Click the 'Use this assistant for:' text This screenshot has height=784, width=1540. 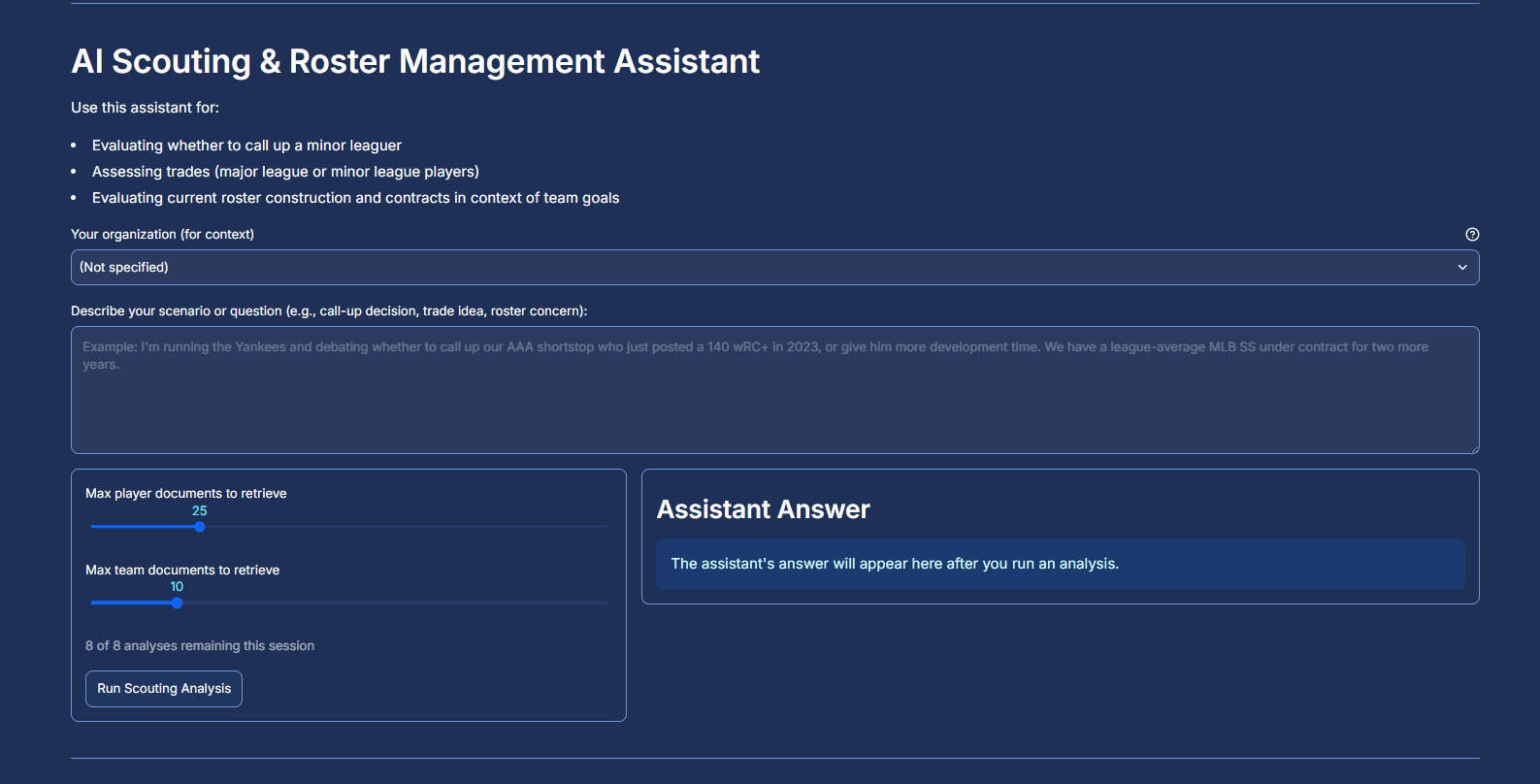pyautogui.click(x=145, y=108)
